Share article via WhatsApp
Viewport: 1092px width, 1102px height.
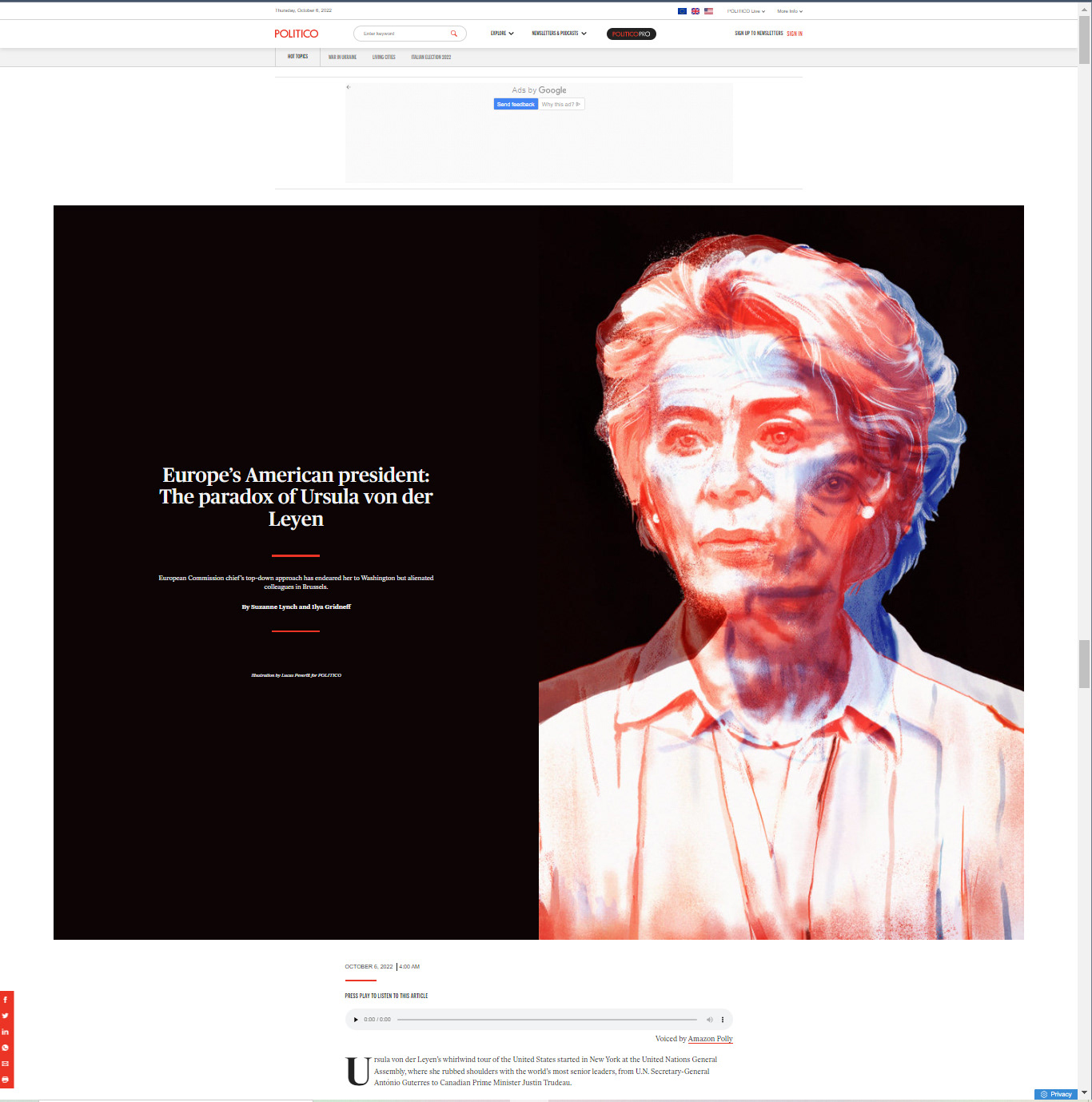(x=5, y=1048)
